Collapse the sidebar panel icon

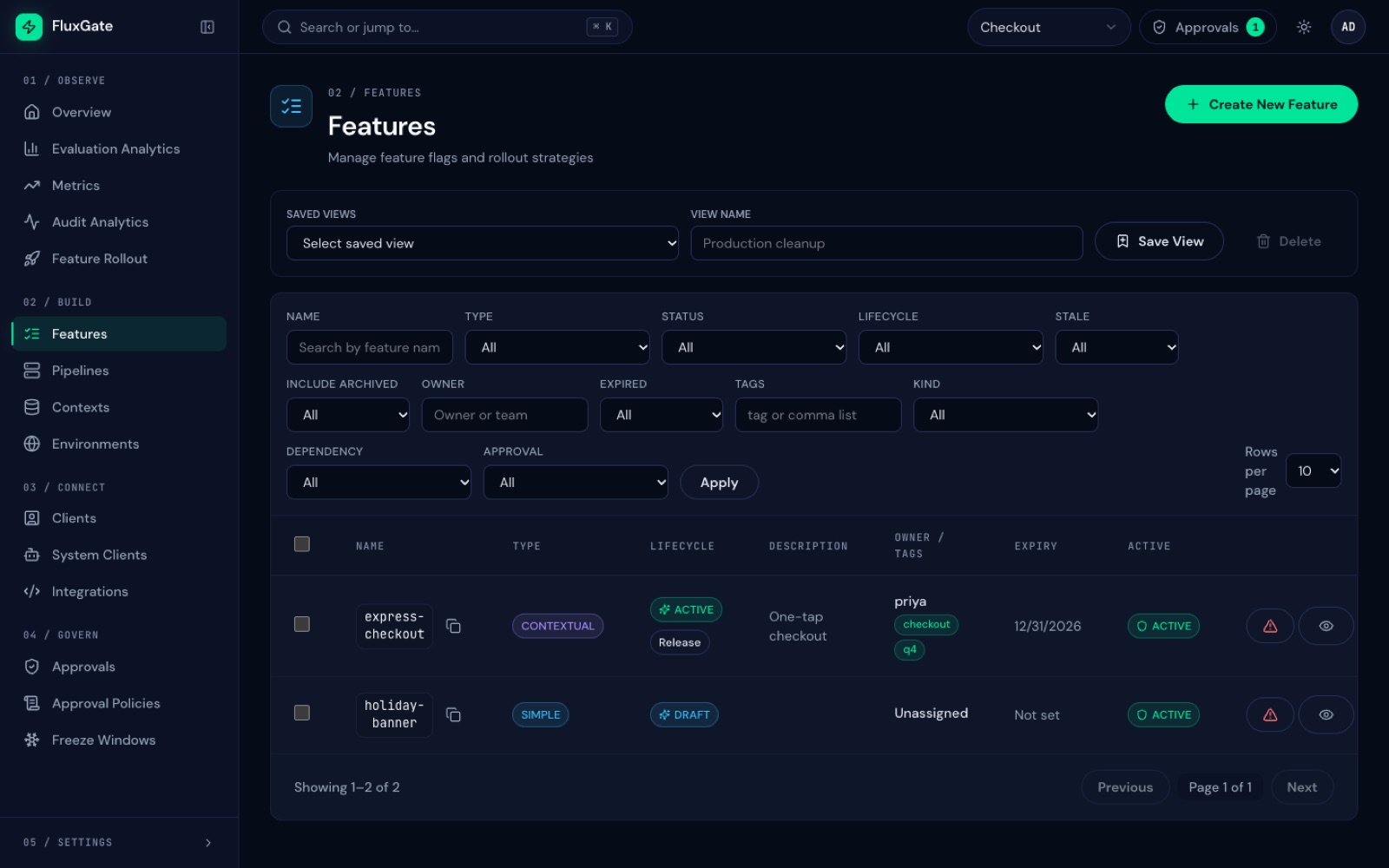pyautogui.click(x=207, y=27)
